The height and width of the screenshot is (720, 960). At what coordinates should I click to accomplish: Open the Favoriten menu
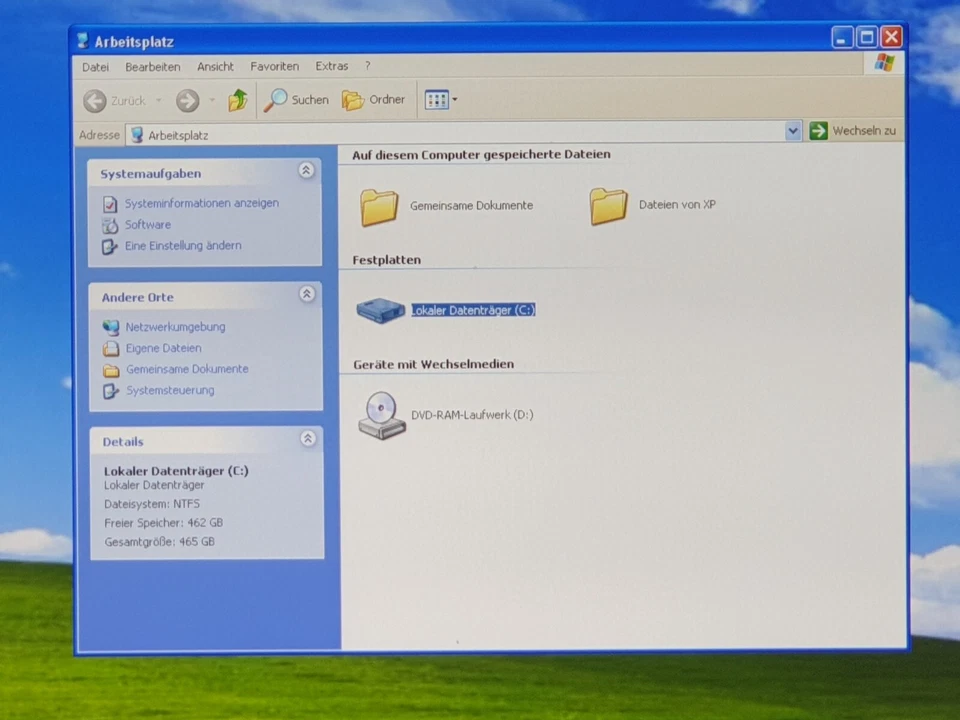(x=274, y=66)
